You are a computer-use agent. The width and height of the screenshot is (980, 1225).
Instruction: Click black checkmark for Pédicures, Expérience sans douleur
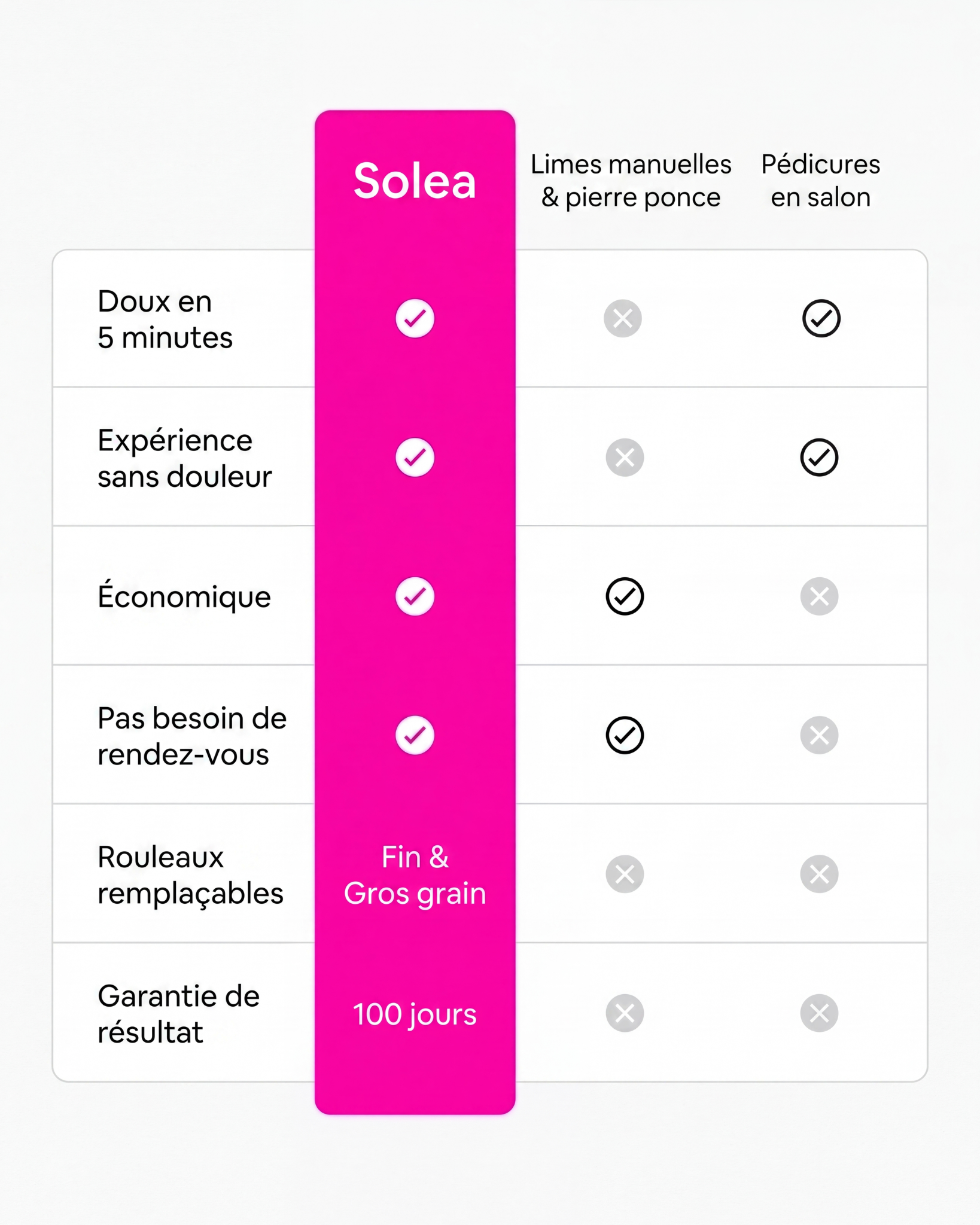(819, 458)
